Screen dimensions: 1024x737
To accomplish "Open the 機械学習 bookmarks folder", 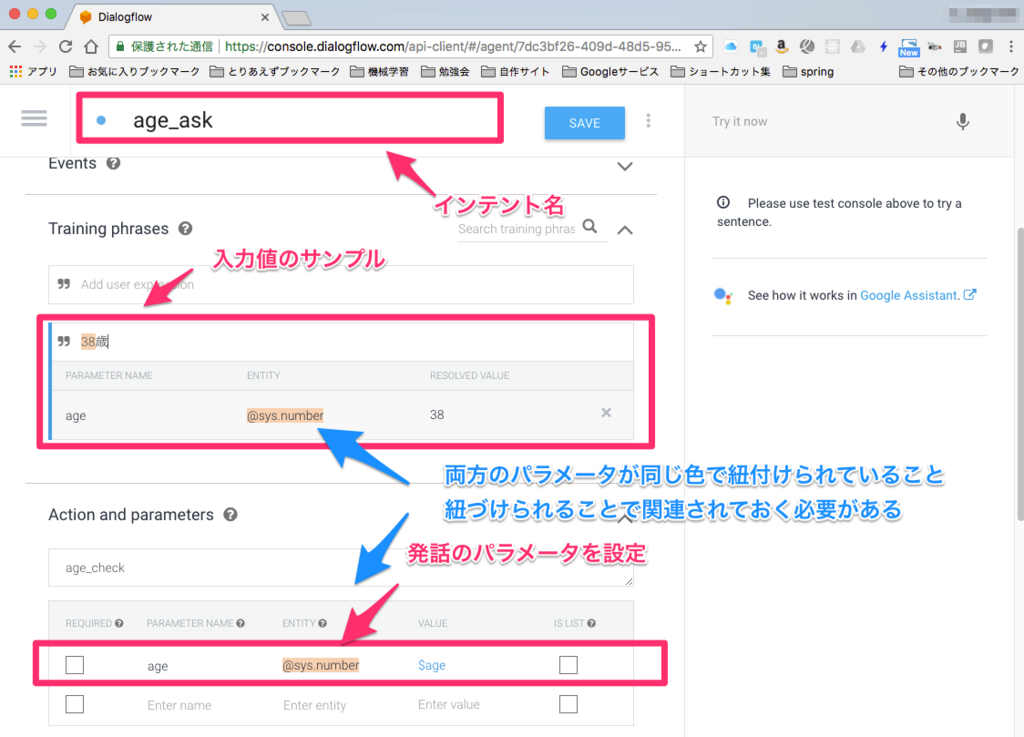I will (379, 71).
